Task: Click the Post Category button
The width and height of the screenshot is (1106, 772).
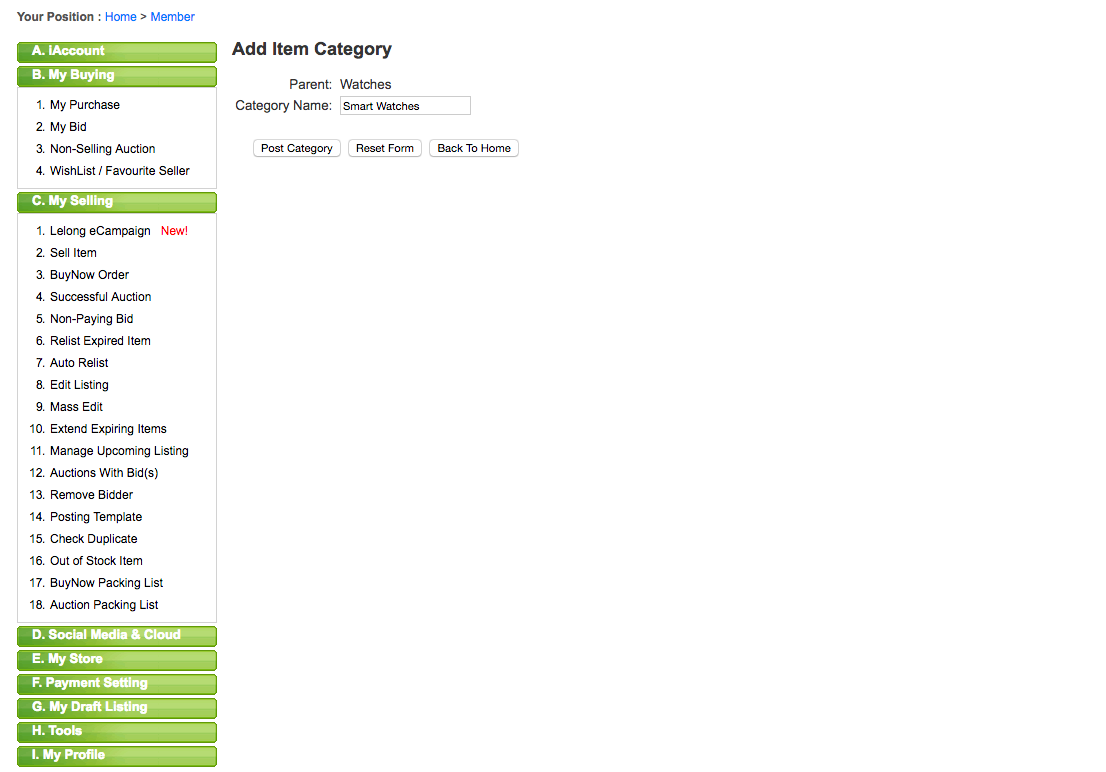Action: [x=296, y=148]
